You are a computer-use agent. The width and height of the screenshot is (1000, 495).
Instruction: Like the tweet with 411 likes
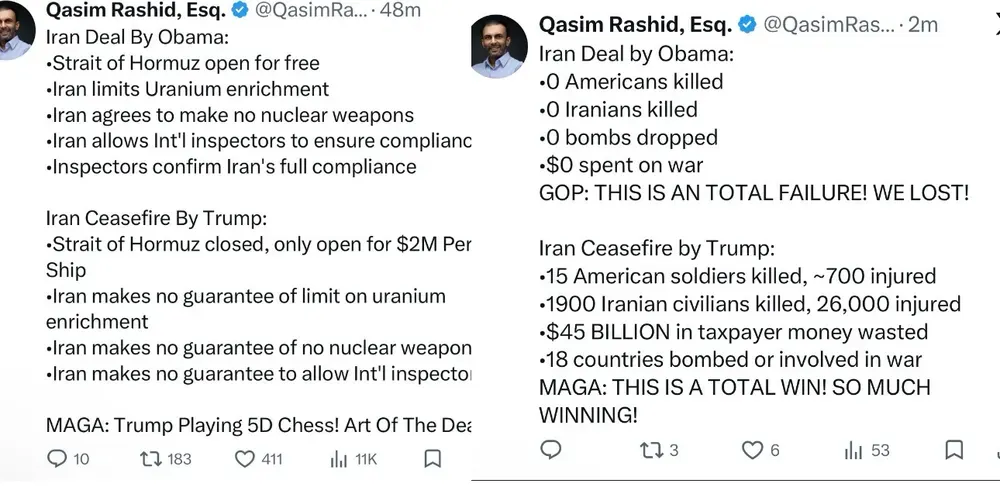[x=245, y=459]
